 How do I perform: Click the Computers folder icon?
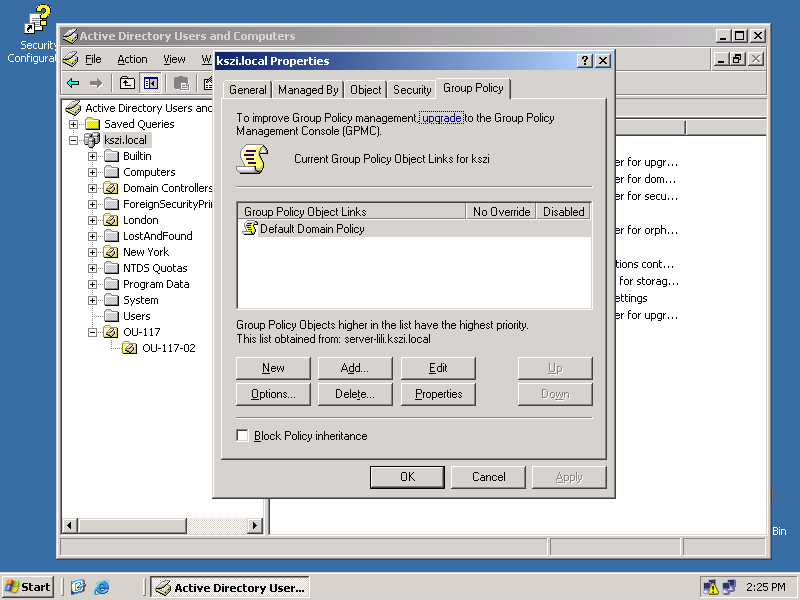click(111, 172)
